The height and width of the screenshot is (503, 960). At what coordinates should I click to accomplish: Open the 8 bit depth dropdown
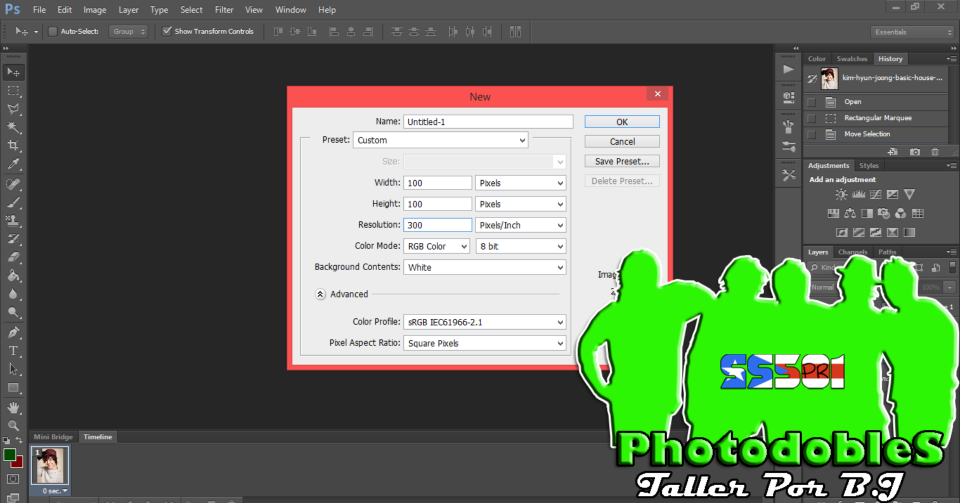pyautogui.click(x=520, y=246)
